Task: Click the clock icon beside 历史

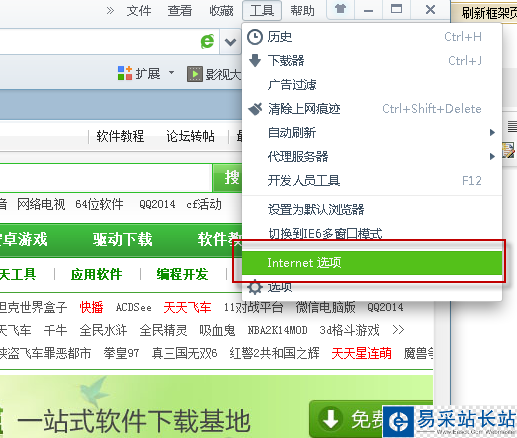Action: click(255, 37)
